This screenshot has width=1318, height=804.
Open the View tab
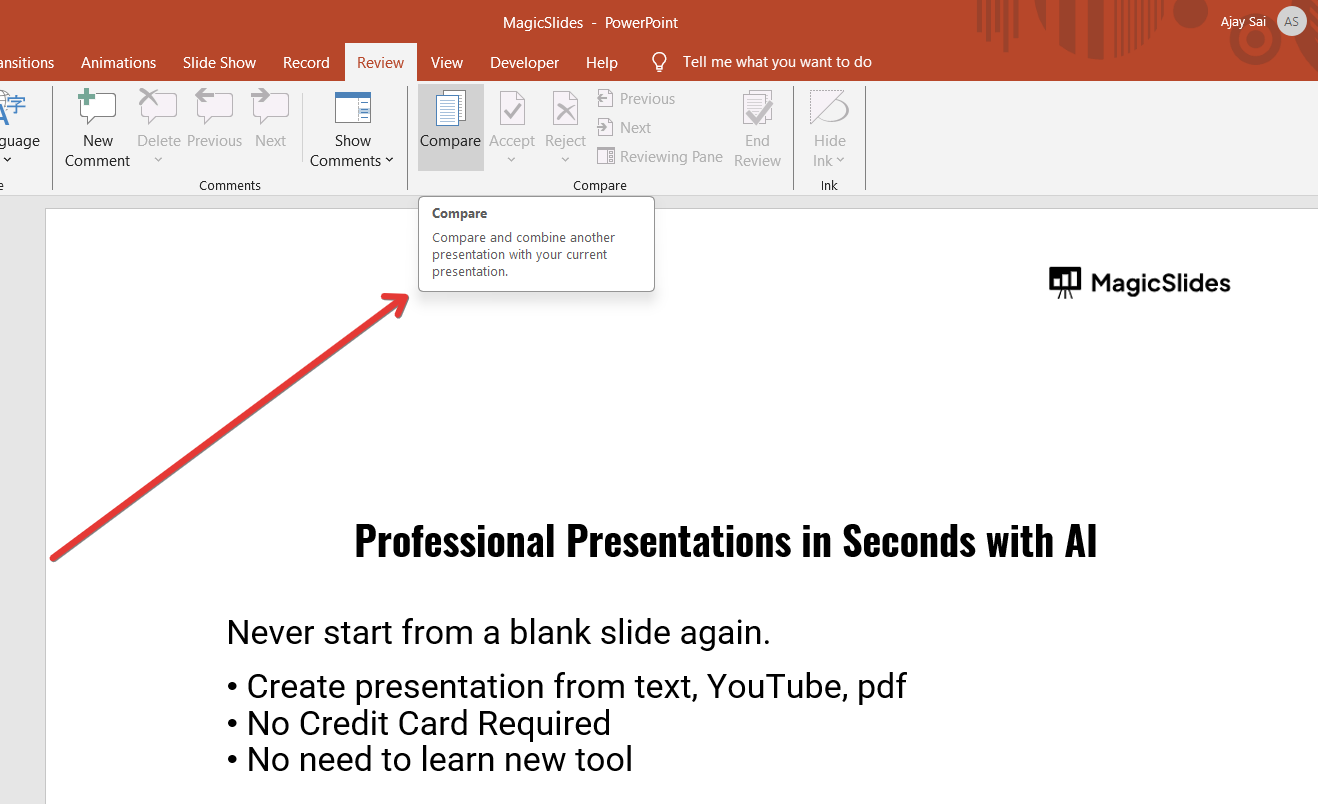click(447, 62)
